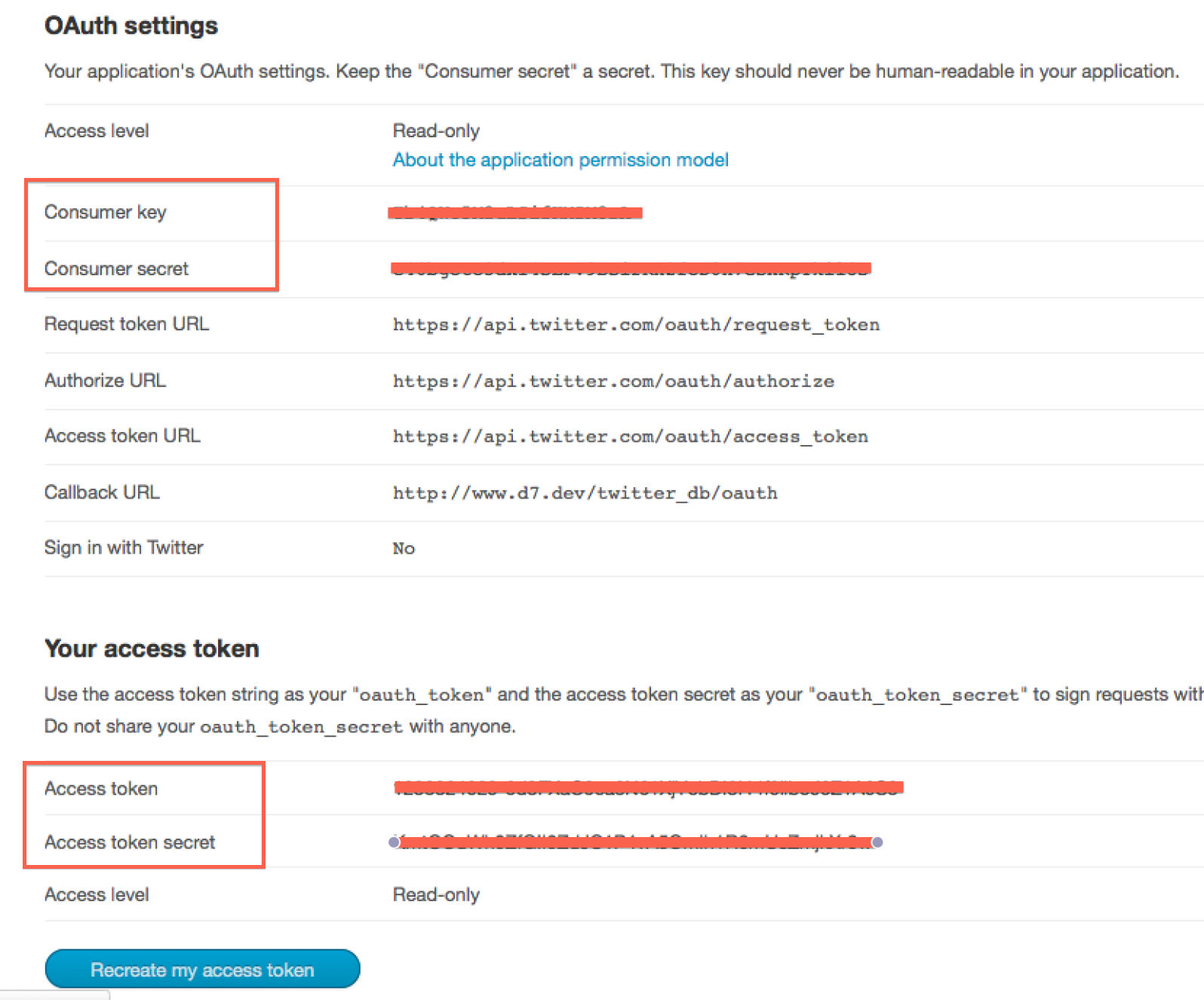This screenshot has width=1204, height=1000.
Task: Click the Callback URL label
Action: [102, 492]
